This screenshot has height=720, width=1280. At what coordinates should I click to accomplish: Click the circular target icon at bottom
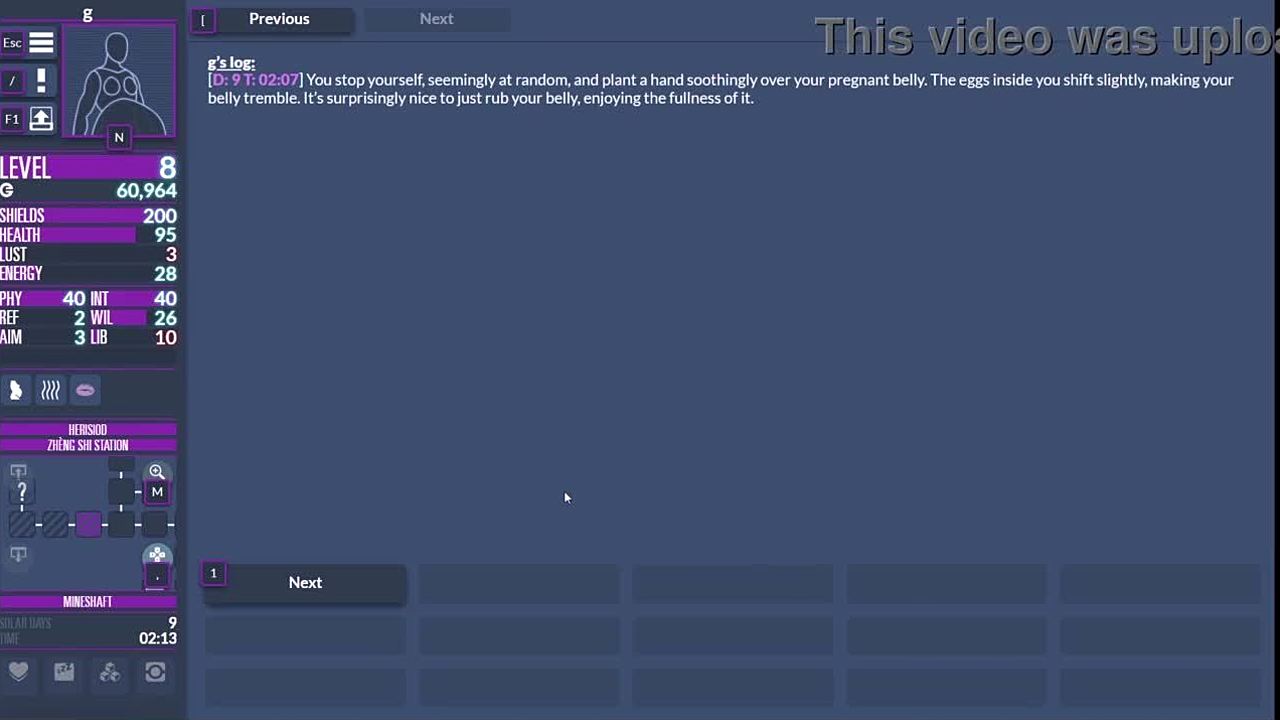point(155,673)
